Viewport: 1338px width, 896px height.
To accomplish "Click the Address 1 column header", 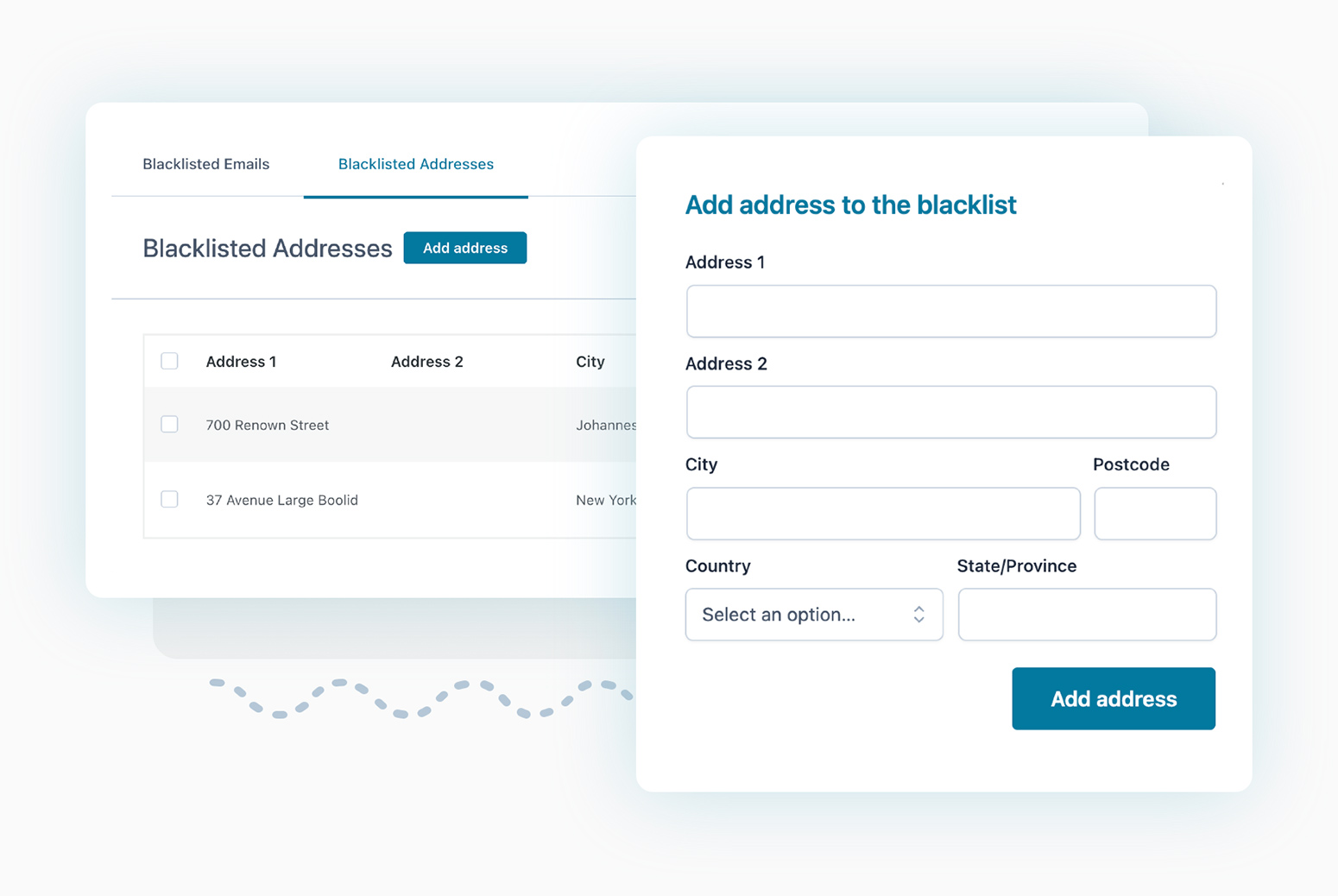I will (241, 361).
